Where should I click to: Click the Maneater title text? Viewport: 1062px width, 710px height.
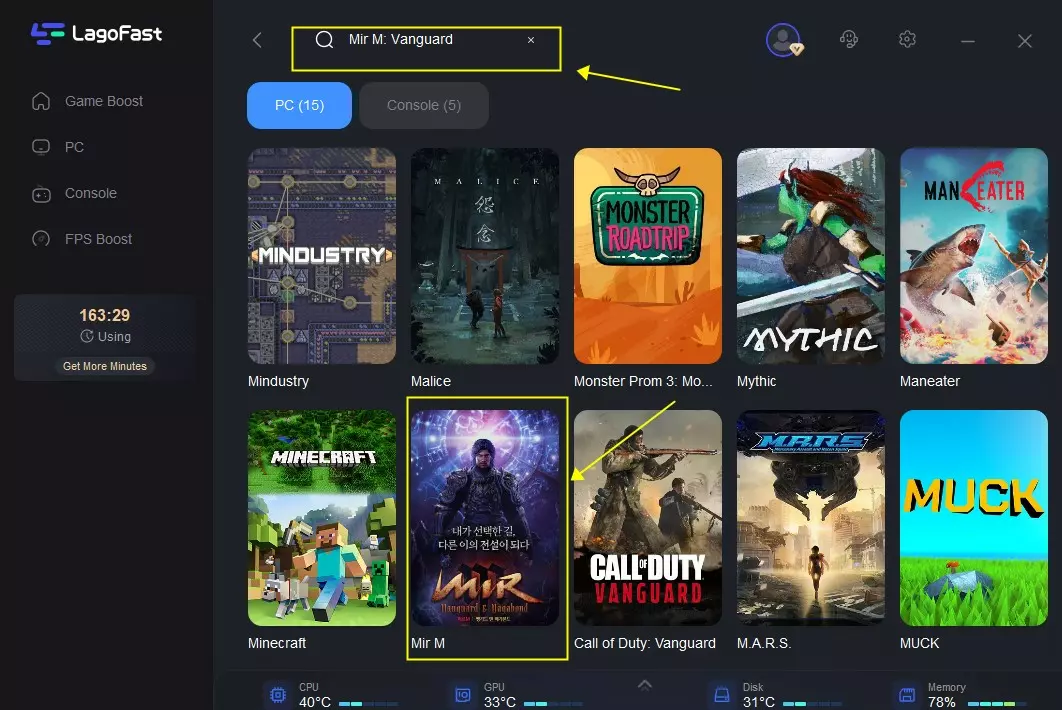tap(929, 381)
